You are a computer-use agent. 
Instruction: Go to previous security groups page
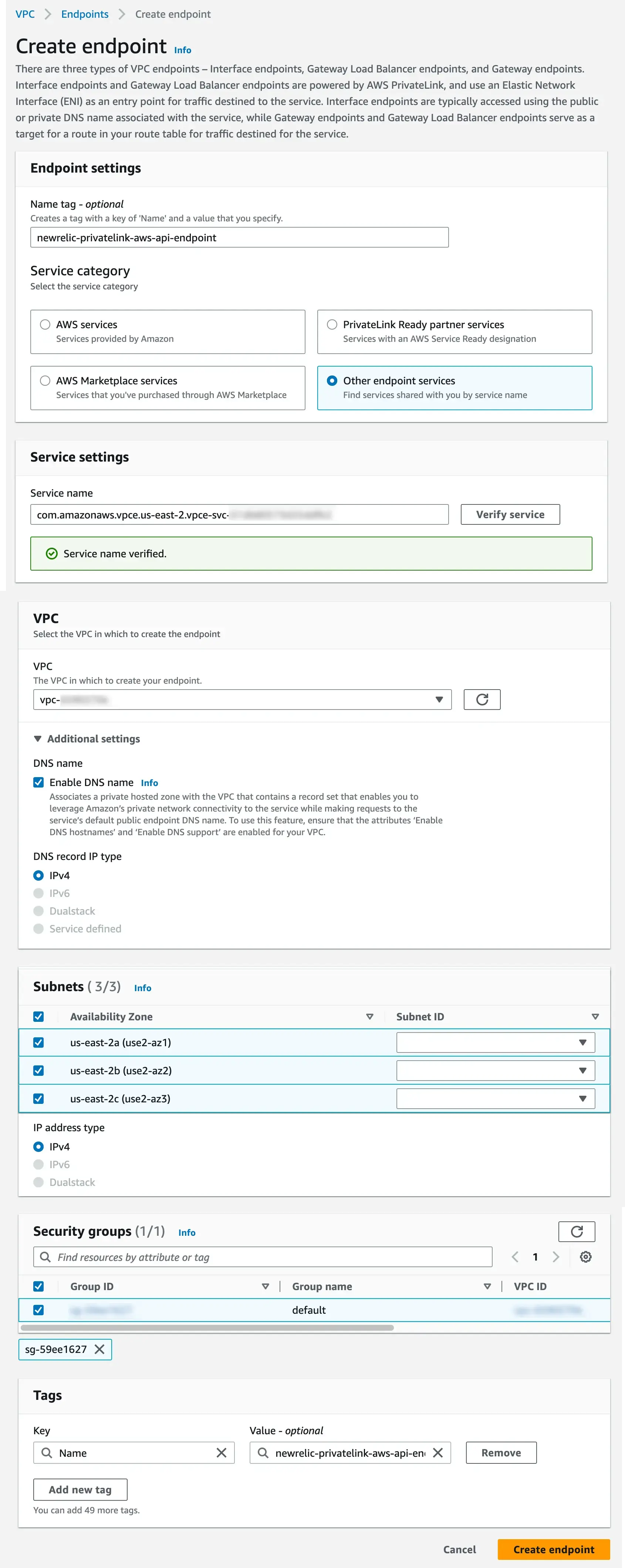click(x=515, y=1257)
